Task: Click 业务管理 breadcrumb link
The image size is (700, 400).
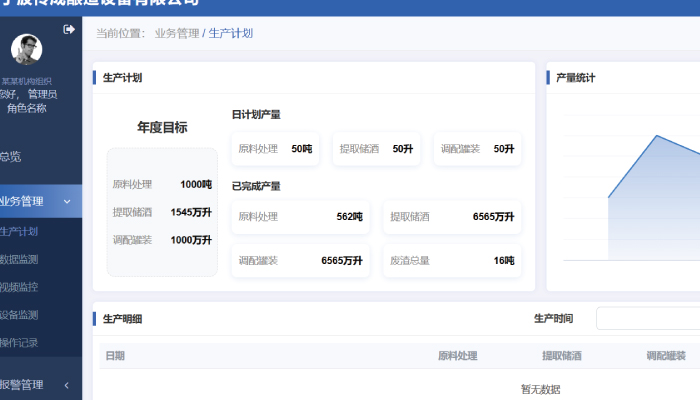Action: pyautogui.click(x=177, y=33)
